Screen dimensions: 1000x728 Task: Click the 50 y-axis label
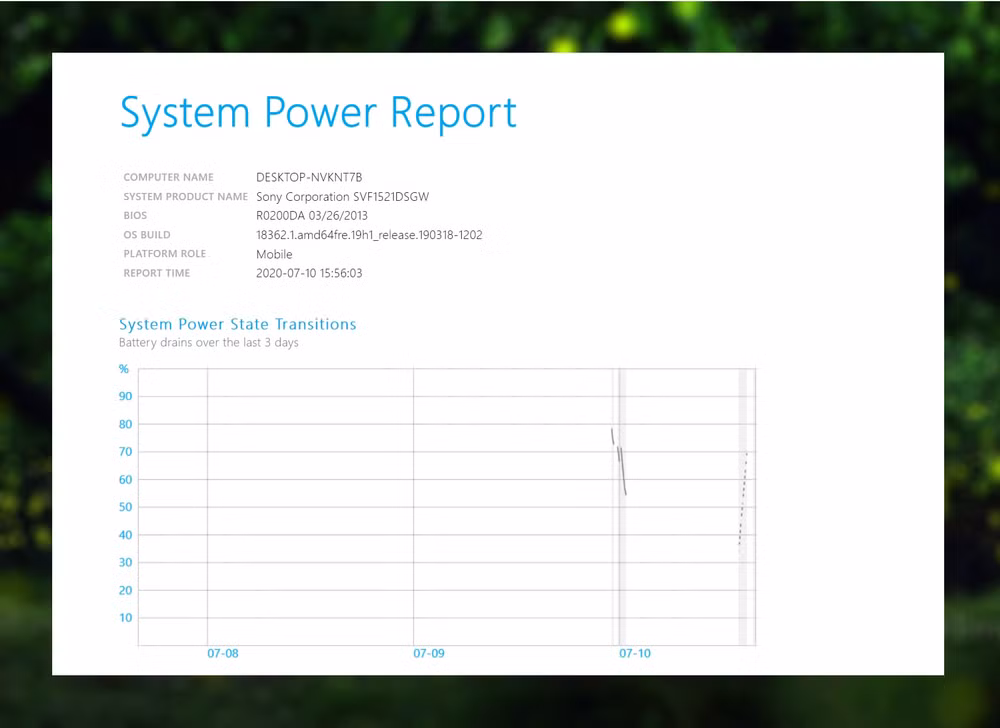[126, 507]
